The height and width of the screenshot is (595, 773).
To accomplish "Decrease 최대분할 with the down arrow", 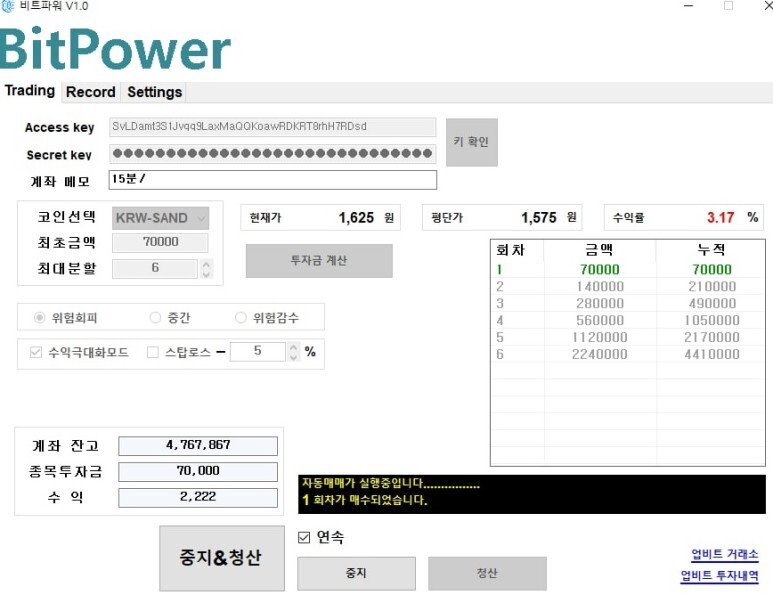I will point(206,274).
